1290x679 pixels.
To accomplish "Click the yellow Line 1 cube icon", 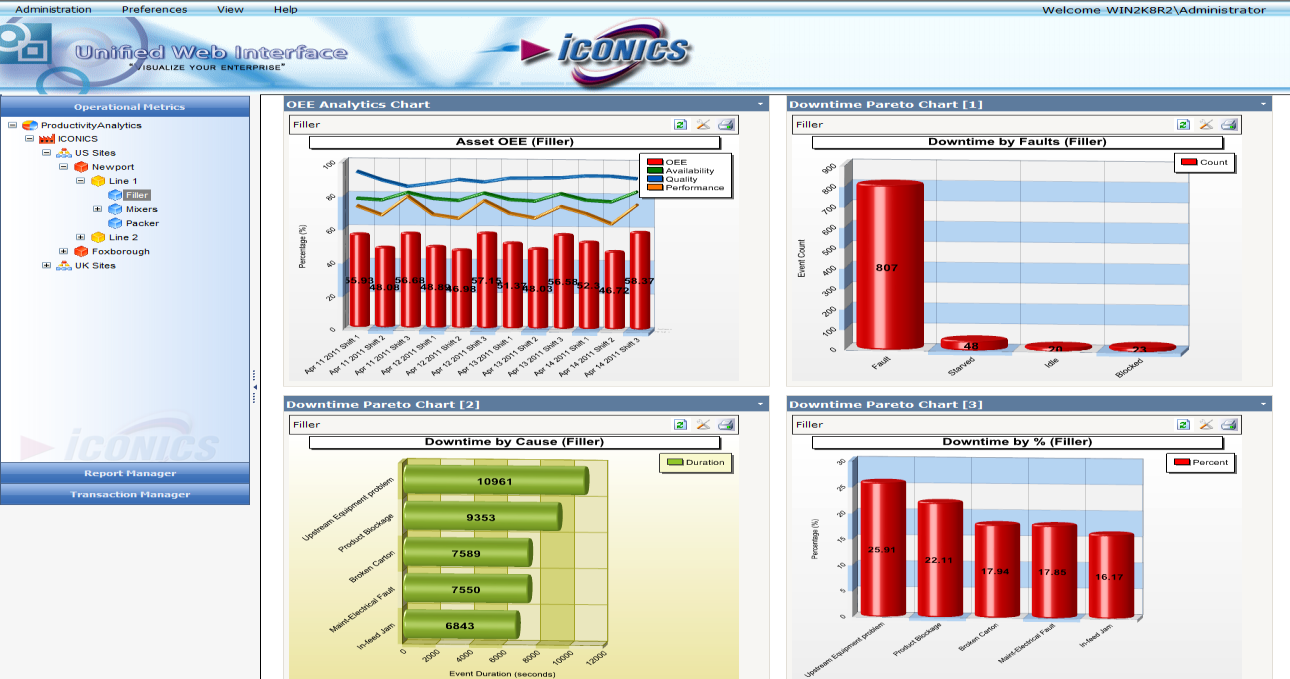I will pyautogui.click(x=98, y=181).
